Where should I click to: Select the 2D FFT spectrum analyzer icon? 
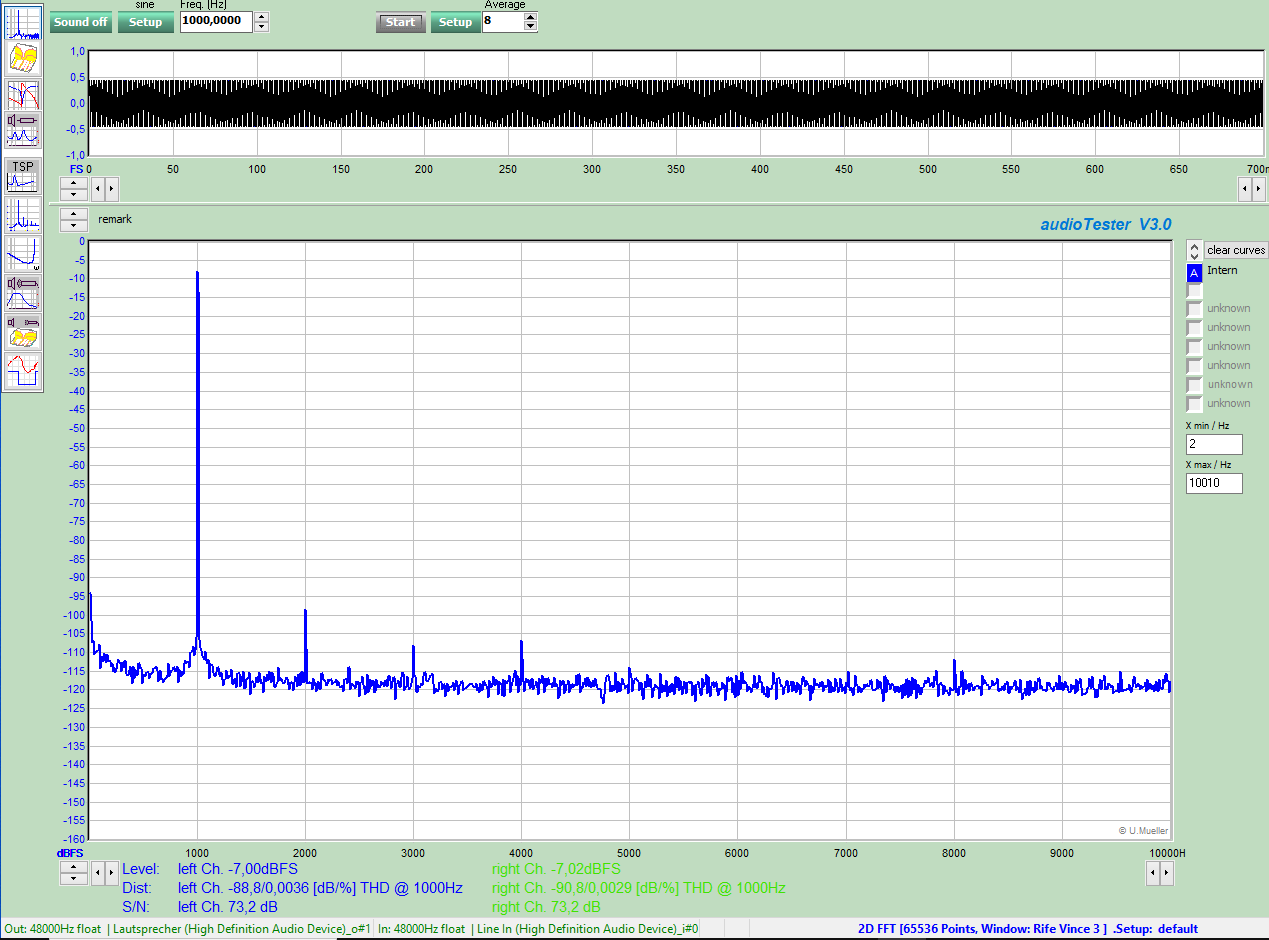point(23,23)
